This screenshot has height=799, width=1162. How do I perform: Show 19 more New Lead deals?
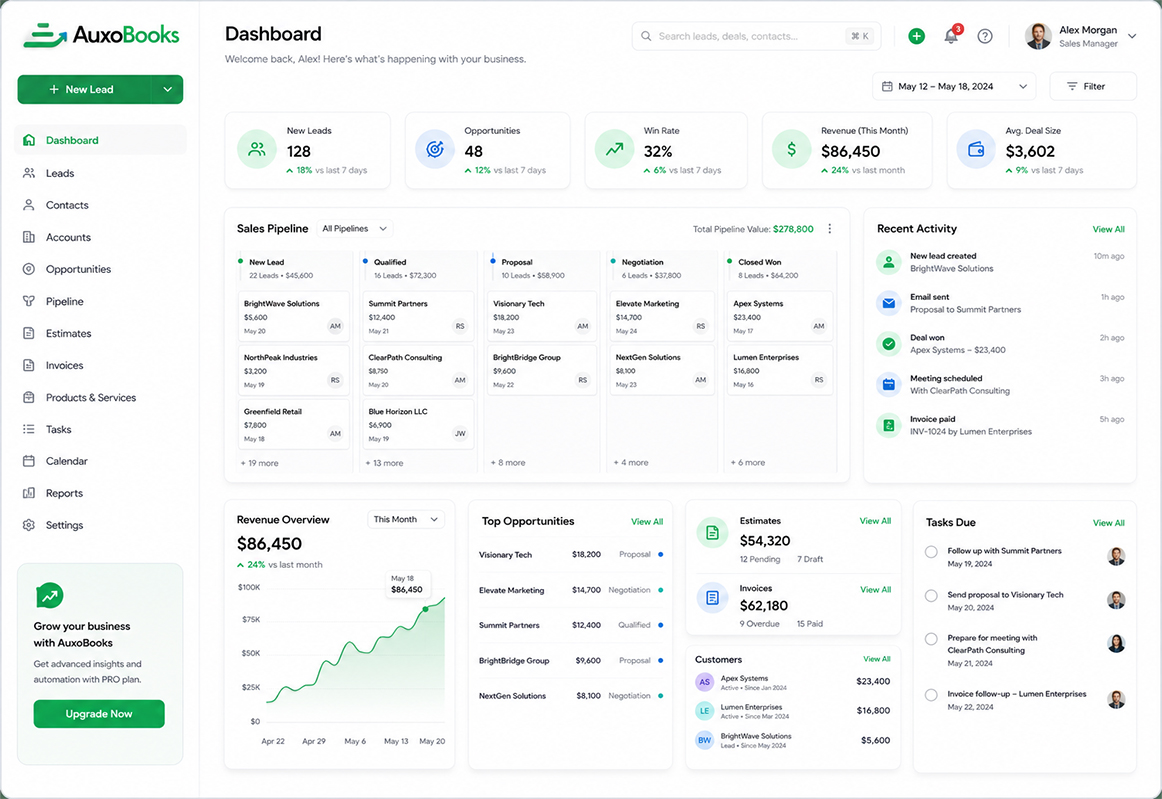point(259,463)
